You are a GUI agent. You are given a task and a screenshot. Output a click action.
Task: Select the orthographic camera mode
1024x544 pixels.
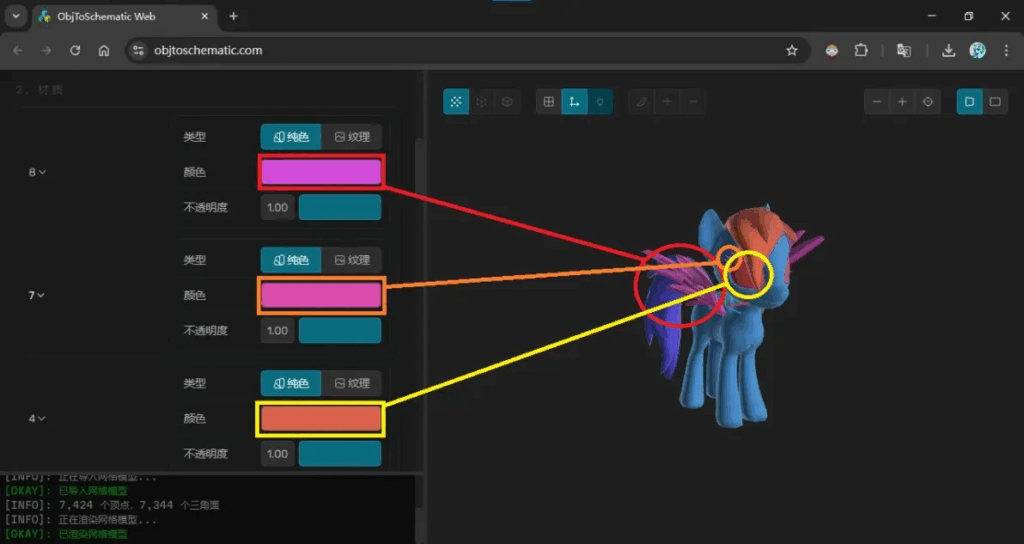(995, 102)
